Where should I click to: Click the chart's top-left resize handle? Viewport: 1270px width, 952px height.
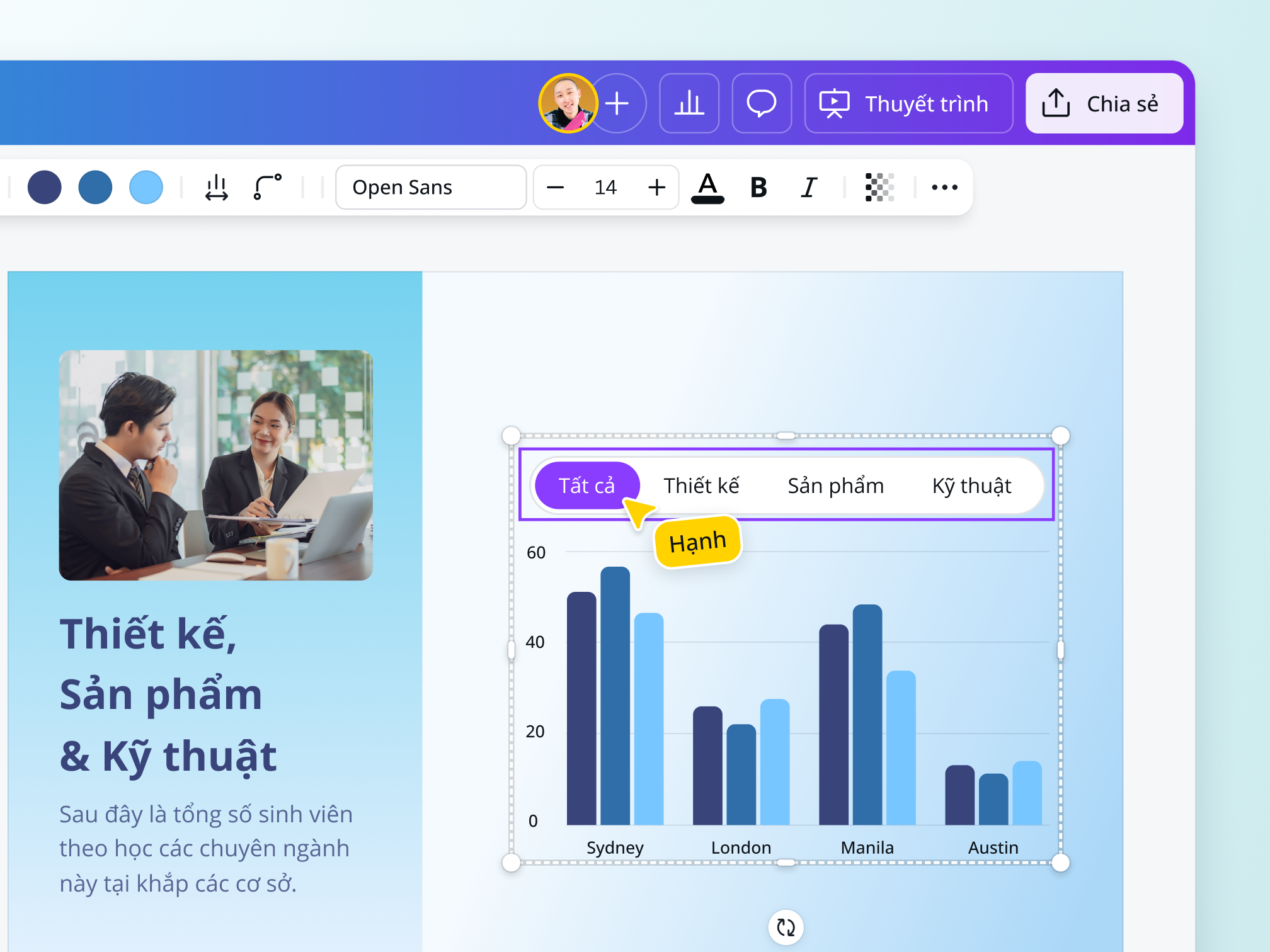point(511,435)
